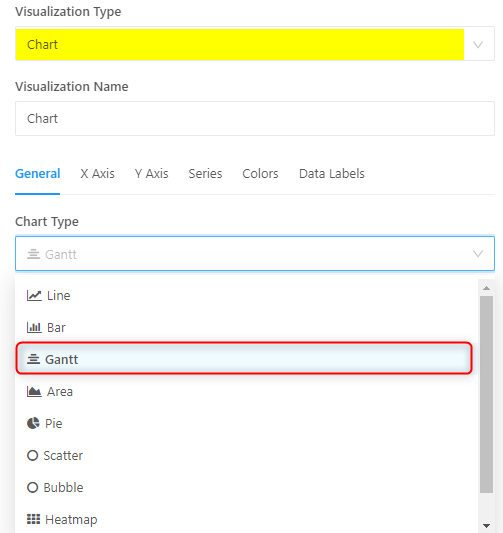Select the Area chart icon
This screenshot has width=503, height=533.
pos(34,392)
